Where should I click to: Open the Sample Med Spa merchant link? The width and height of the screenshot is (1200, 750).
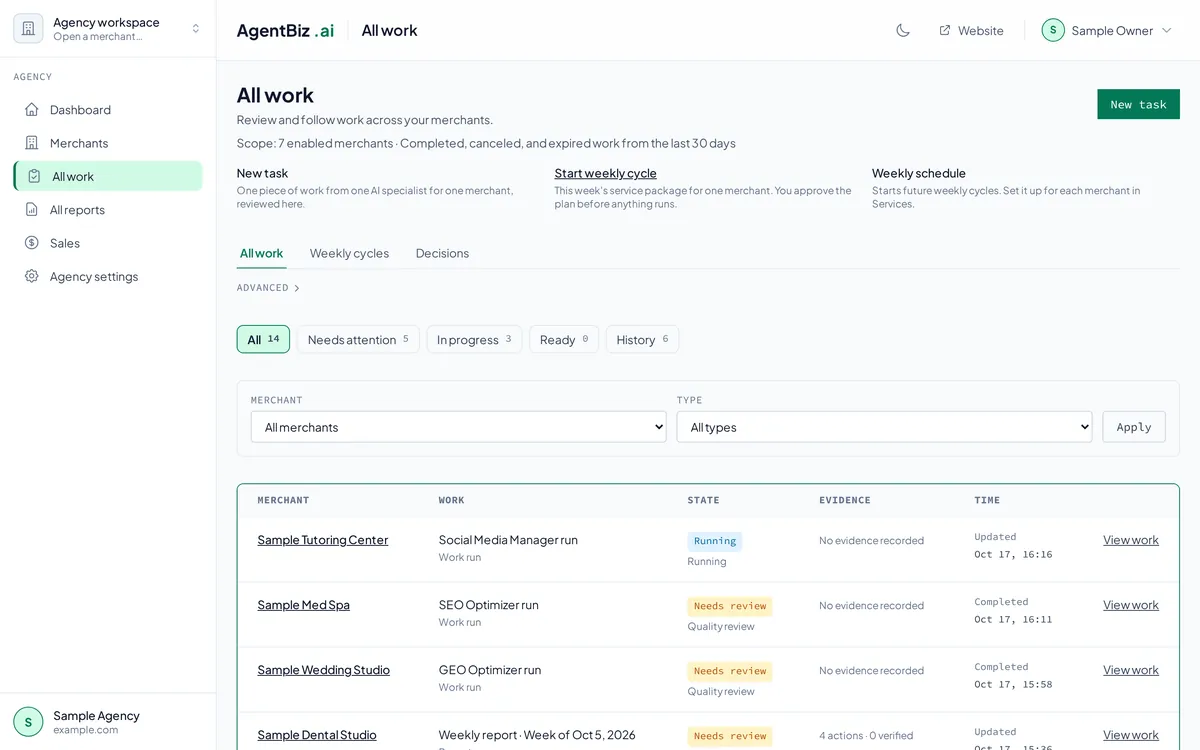pos(303,605)
